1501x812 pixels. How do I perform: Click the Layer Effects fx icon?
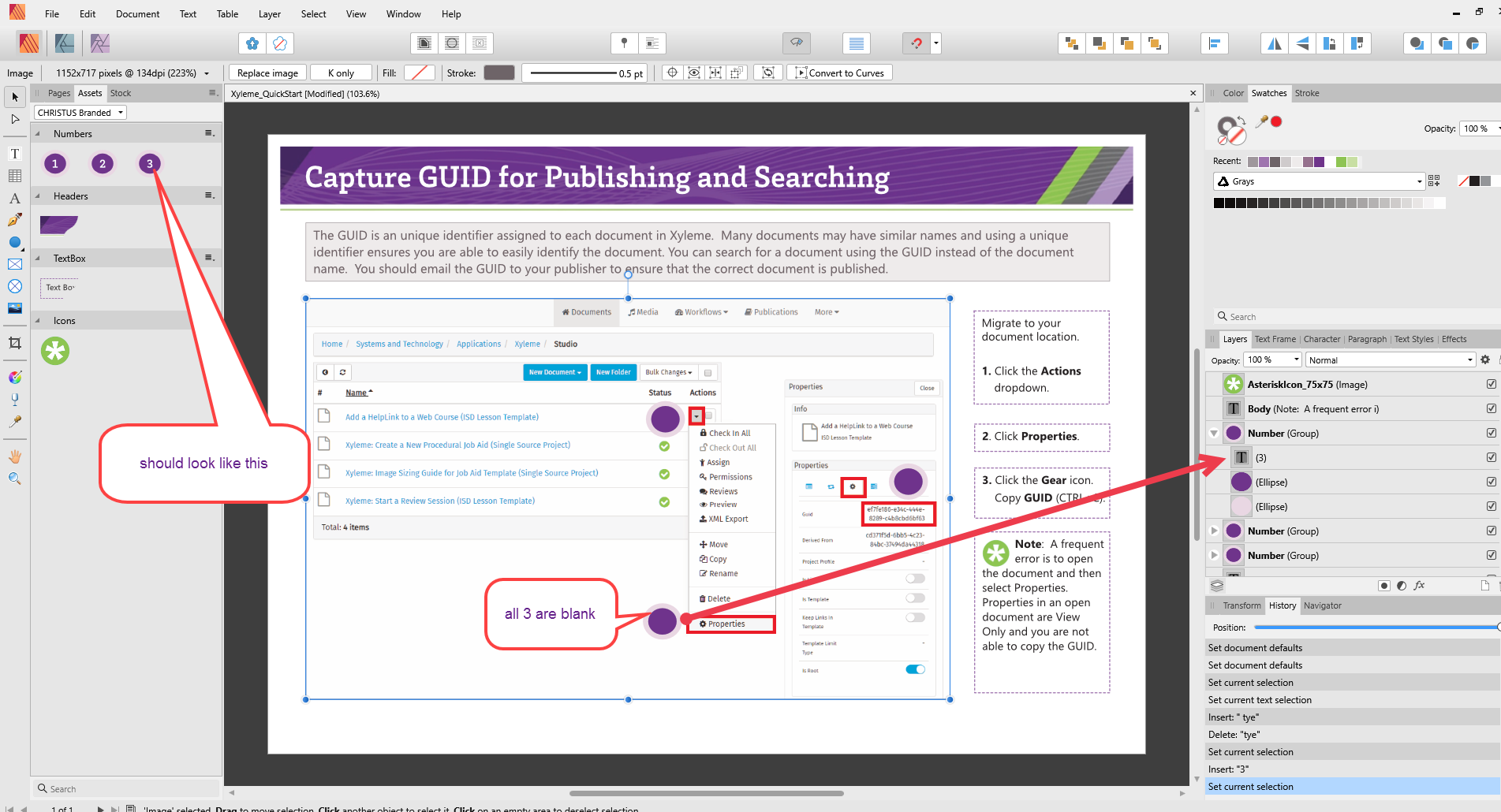tap(1419, 586)
